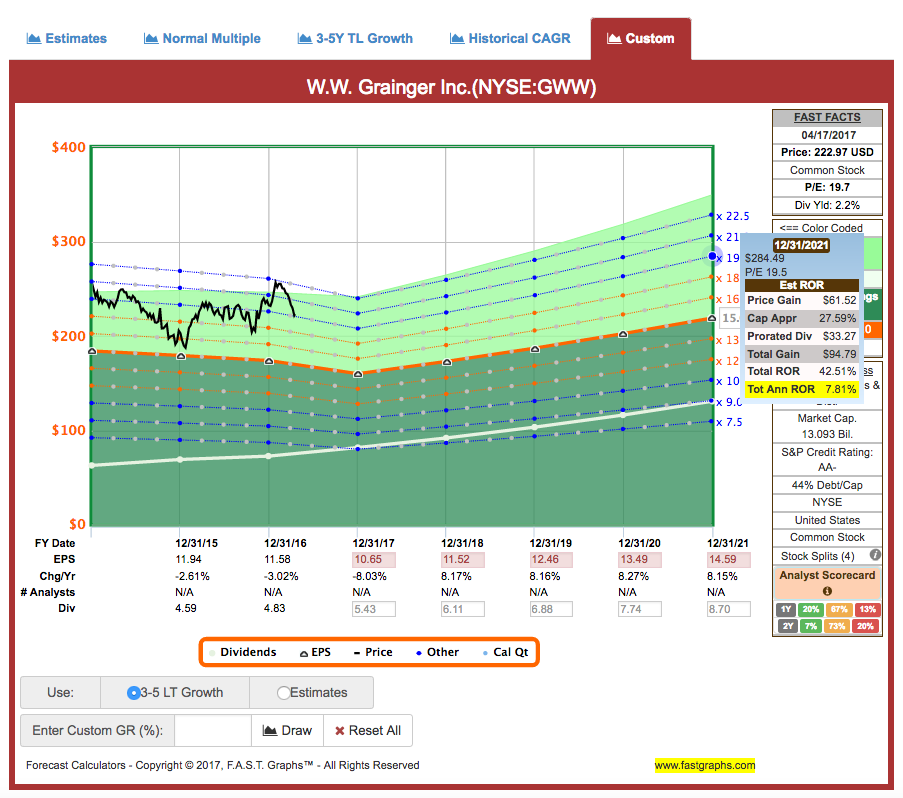Click the chart icon on Draw button

(270, 730)
